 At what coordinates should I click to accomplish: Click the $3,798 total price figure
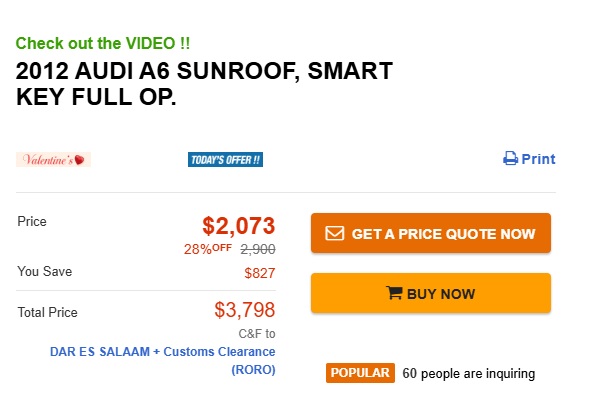pyautogui.click(x=245, y=311)
